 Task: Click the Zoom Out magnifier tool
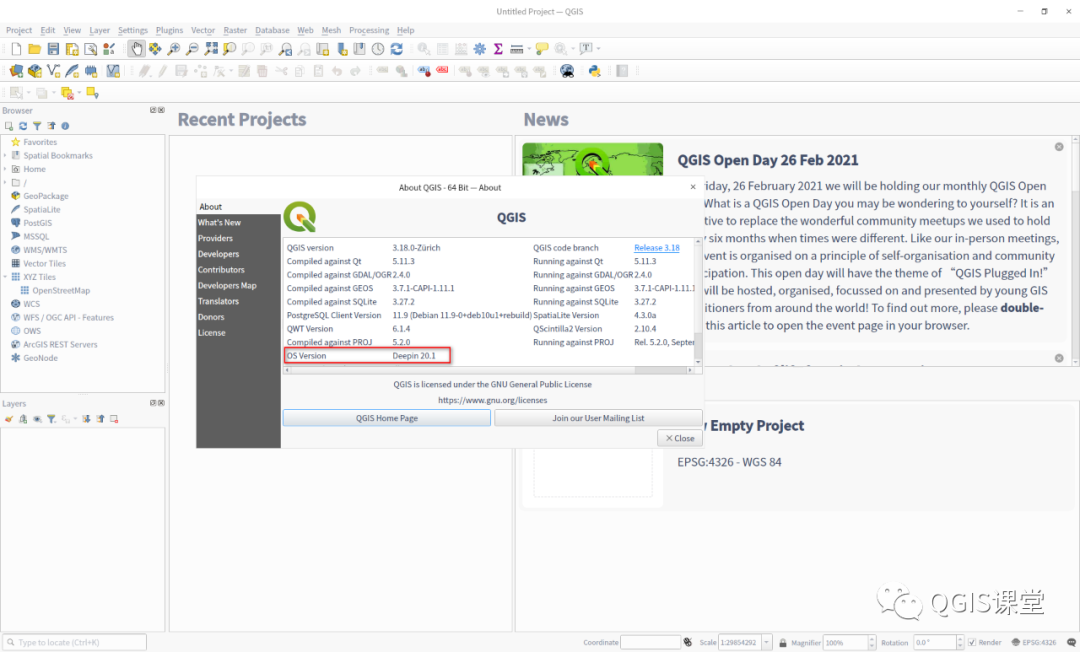[x=192, y=49]
